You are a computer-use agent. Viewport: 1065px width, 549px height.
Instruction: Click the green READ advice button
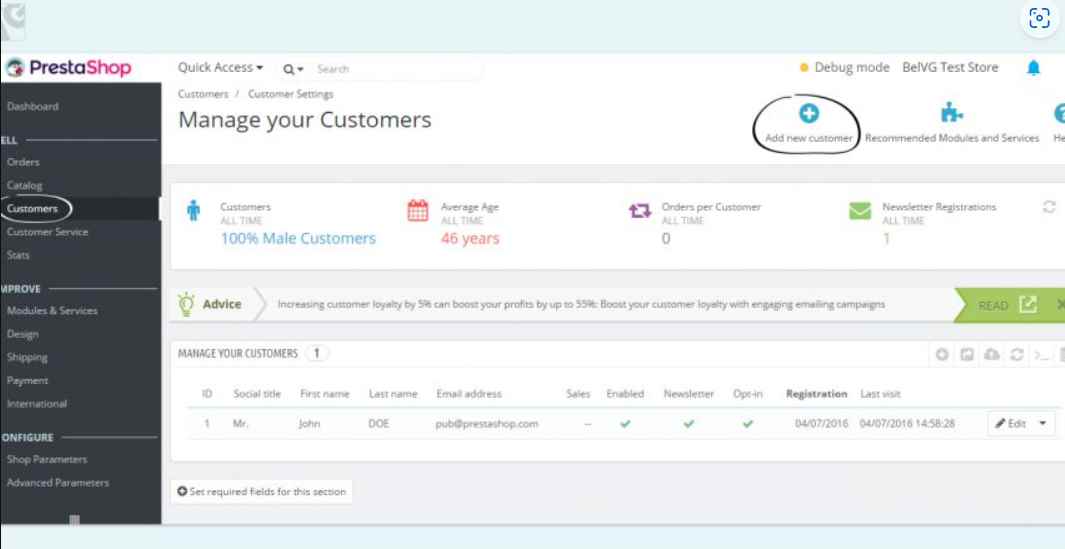(1003, 305)
